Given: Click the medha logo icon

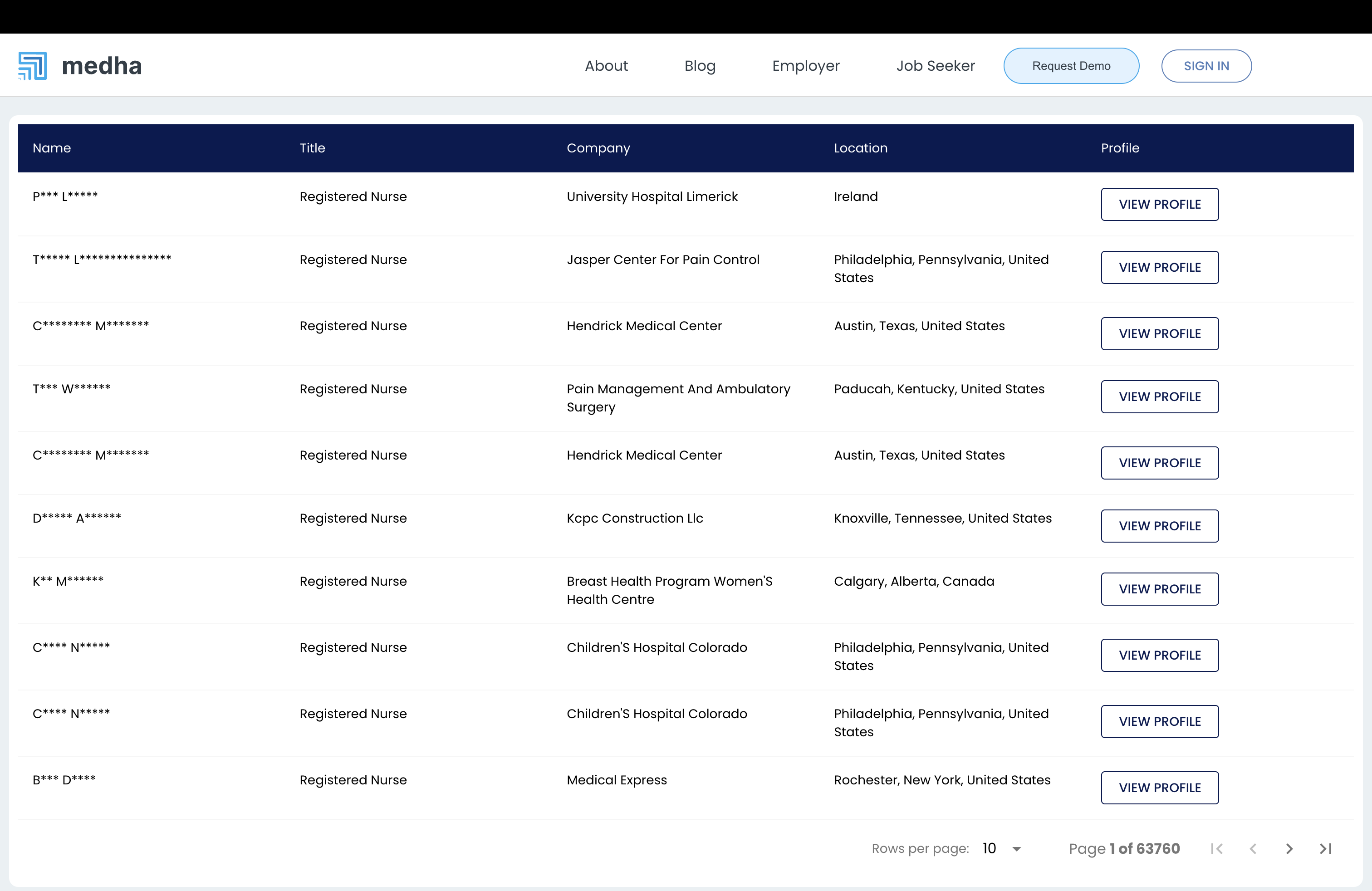Looking at the screenshot, I should (x=32, y=66).
